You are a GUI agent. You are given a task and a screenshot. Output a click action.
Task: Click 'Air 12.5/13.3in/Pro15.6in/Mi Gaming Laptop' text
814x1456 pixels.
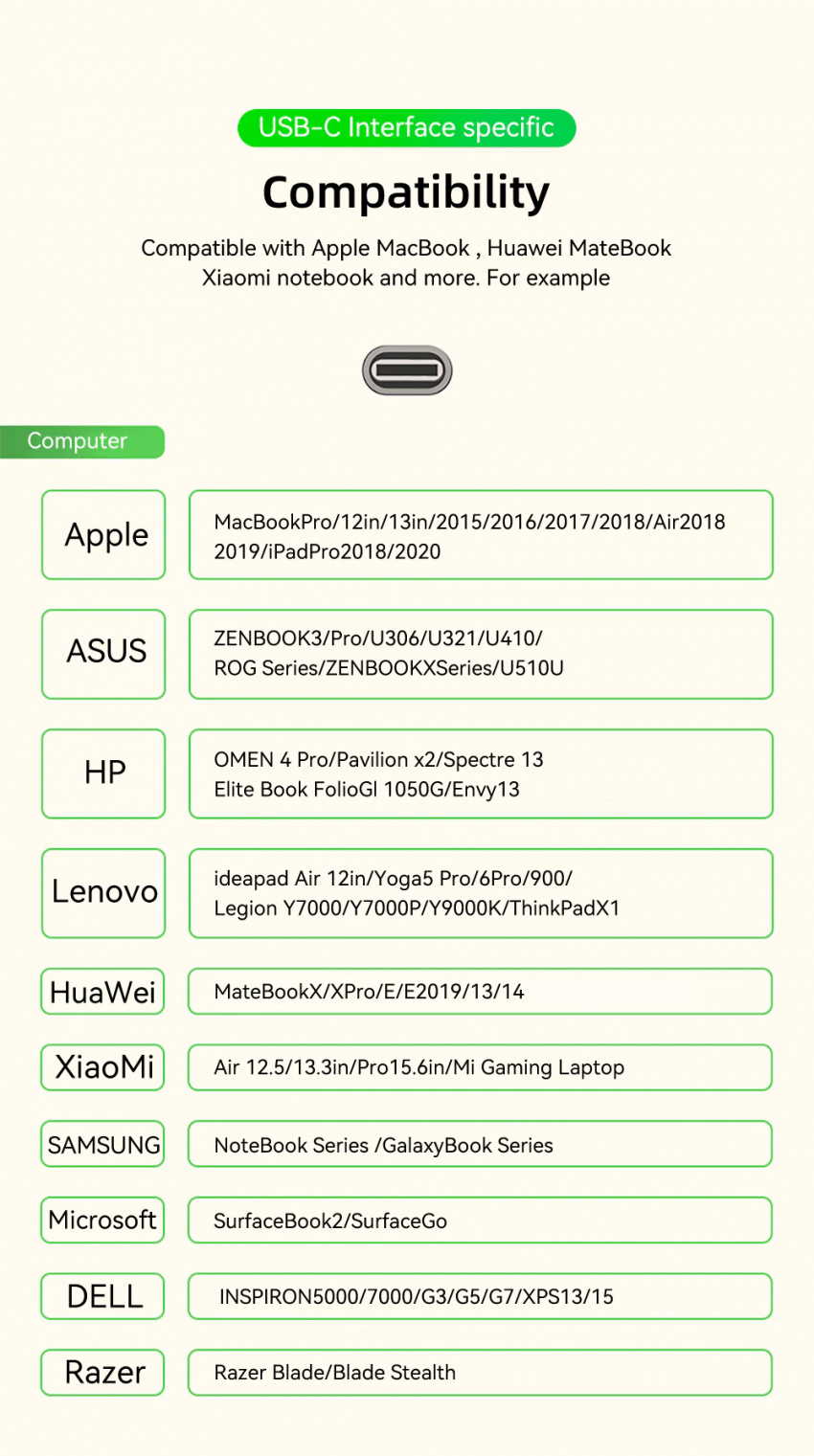click(419, 1067)
